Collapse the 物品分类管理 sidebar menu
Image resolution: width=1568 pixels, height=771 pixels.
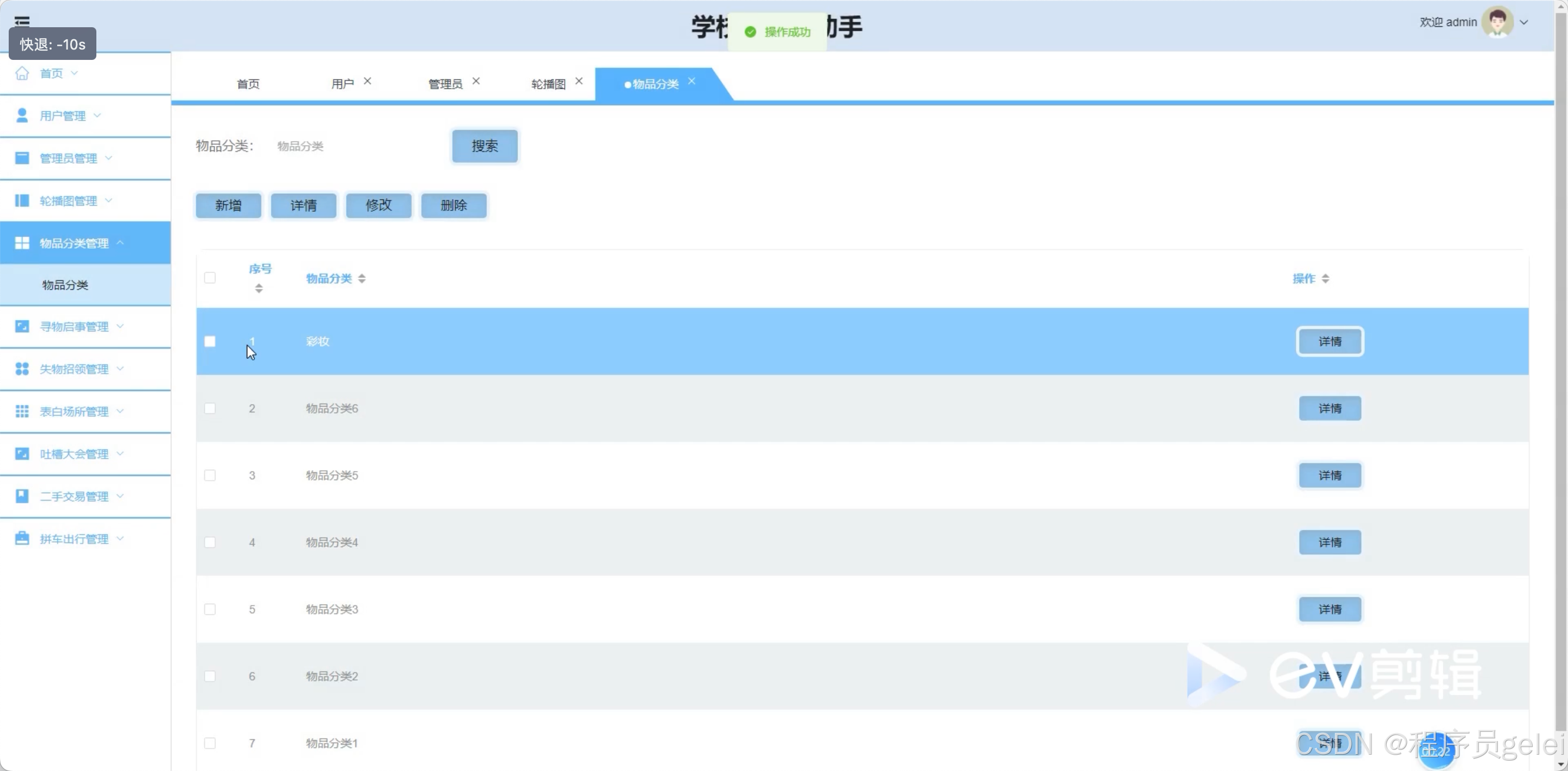(x=74, y=243)
